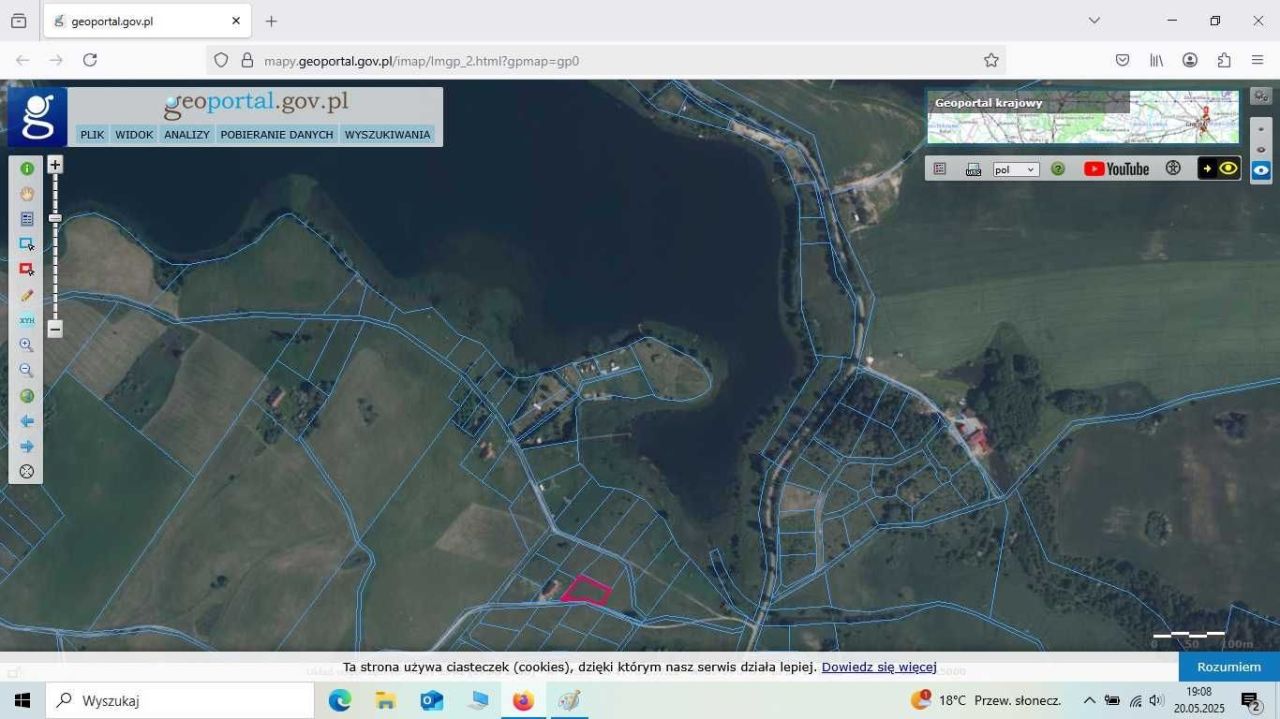1280x719 pixels.
Task: Select the hand pan tool
Action: pyautogui.click(x=27, y=194)
